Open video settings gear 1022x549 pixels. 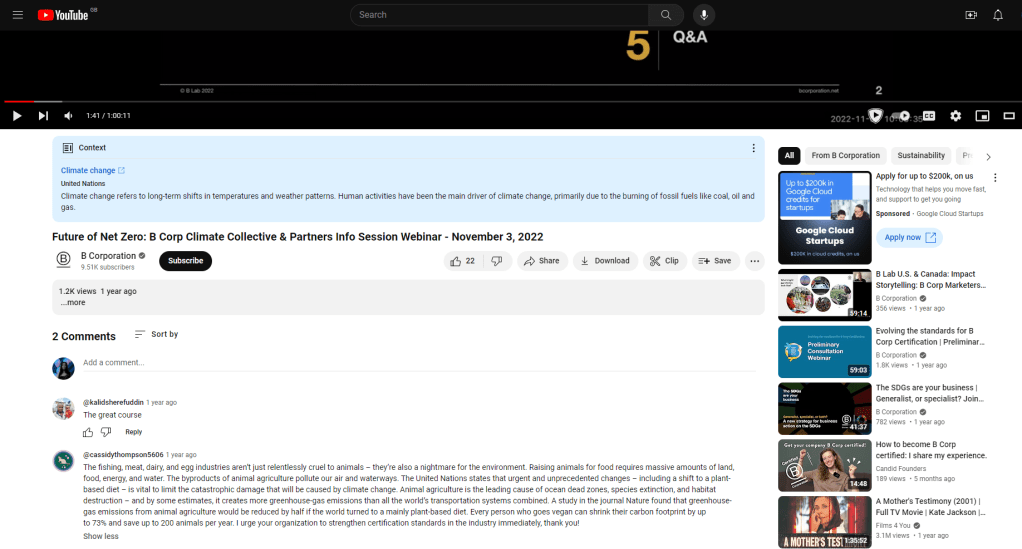955,116
